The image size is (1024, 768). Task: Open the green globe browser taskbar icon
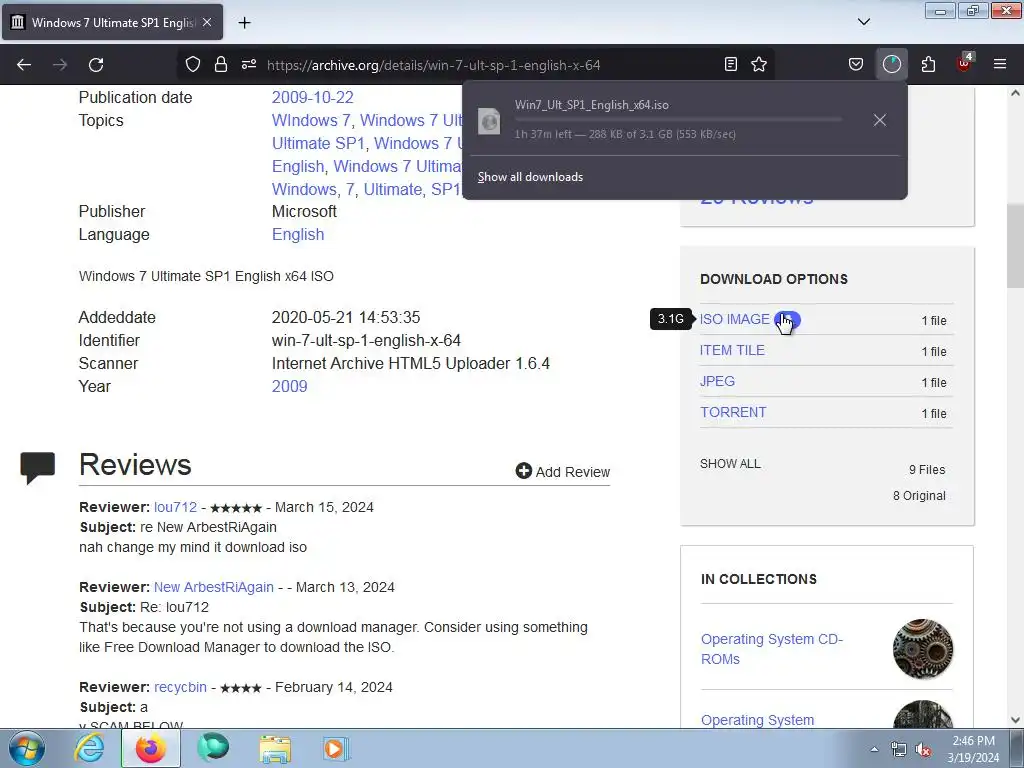[x=213, y=748]
